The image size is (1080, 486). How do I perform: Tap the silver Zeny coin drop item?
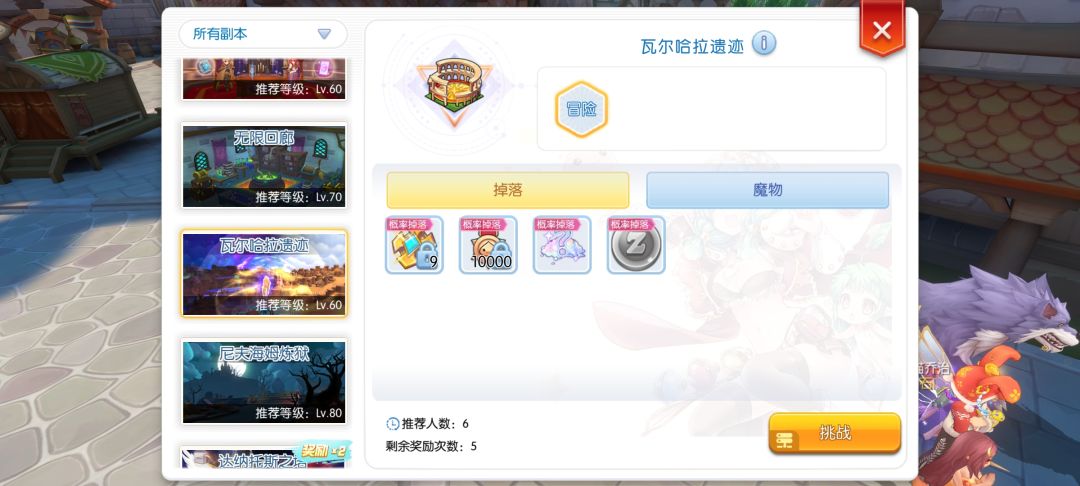(x=636, y=244)
